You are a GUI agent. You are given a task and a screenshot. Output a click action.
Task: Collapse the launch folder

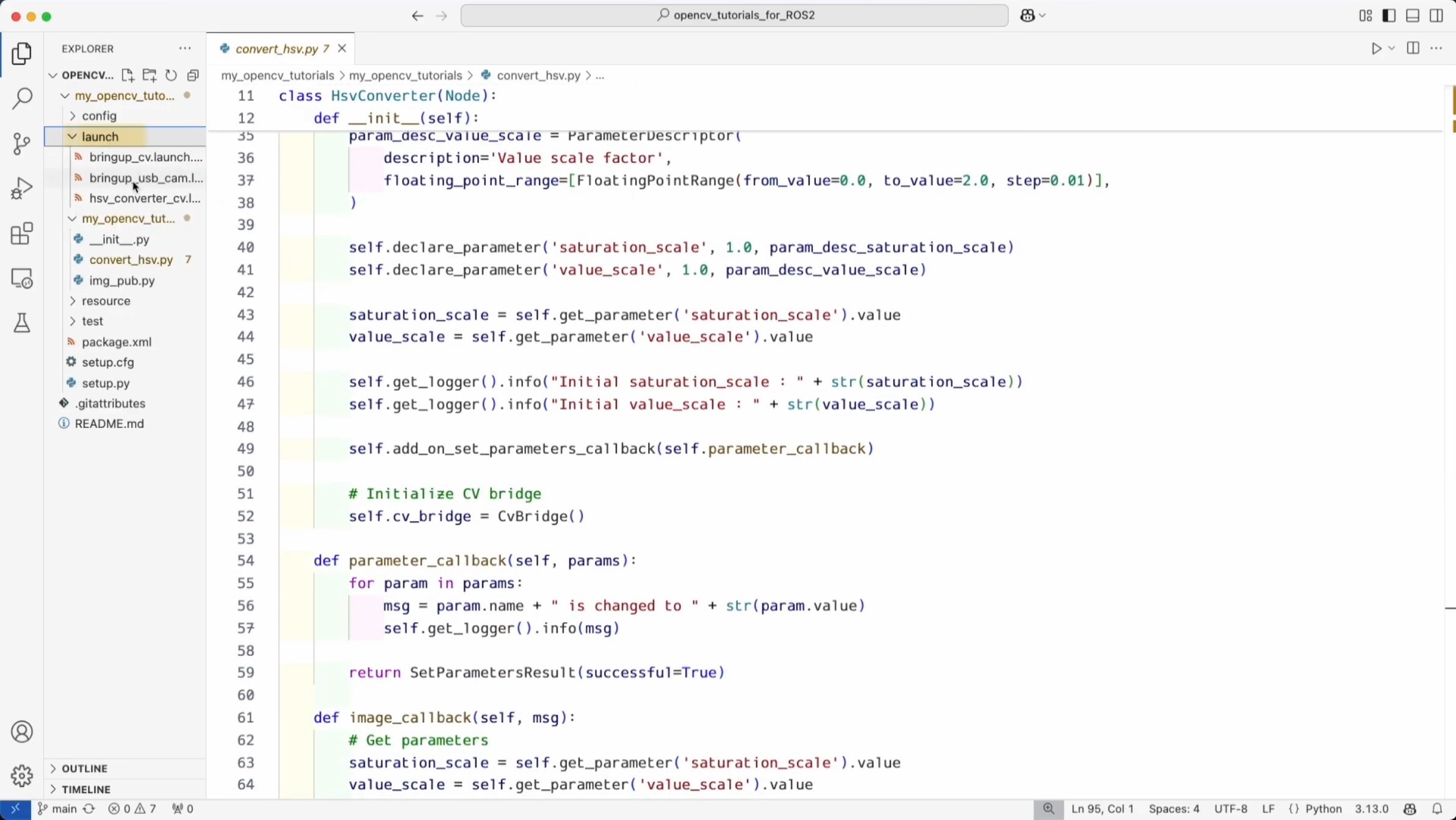(x=99, y=137)
